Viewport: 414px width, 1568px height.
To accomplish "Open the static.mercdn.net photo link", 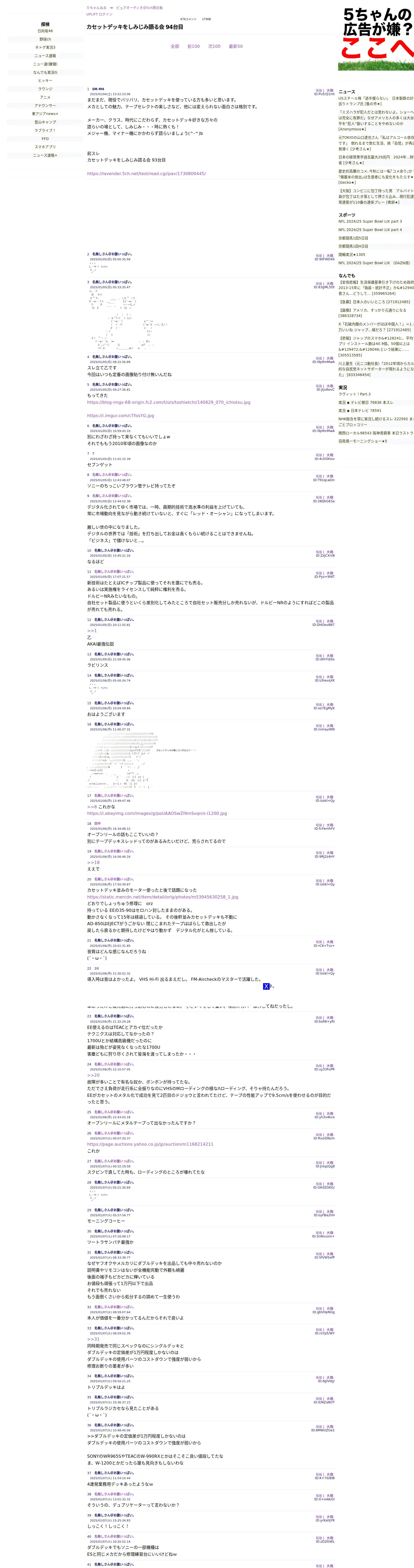I will 163,897.
